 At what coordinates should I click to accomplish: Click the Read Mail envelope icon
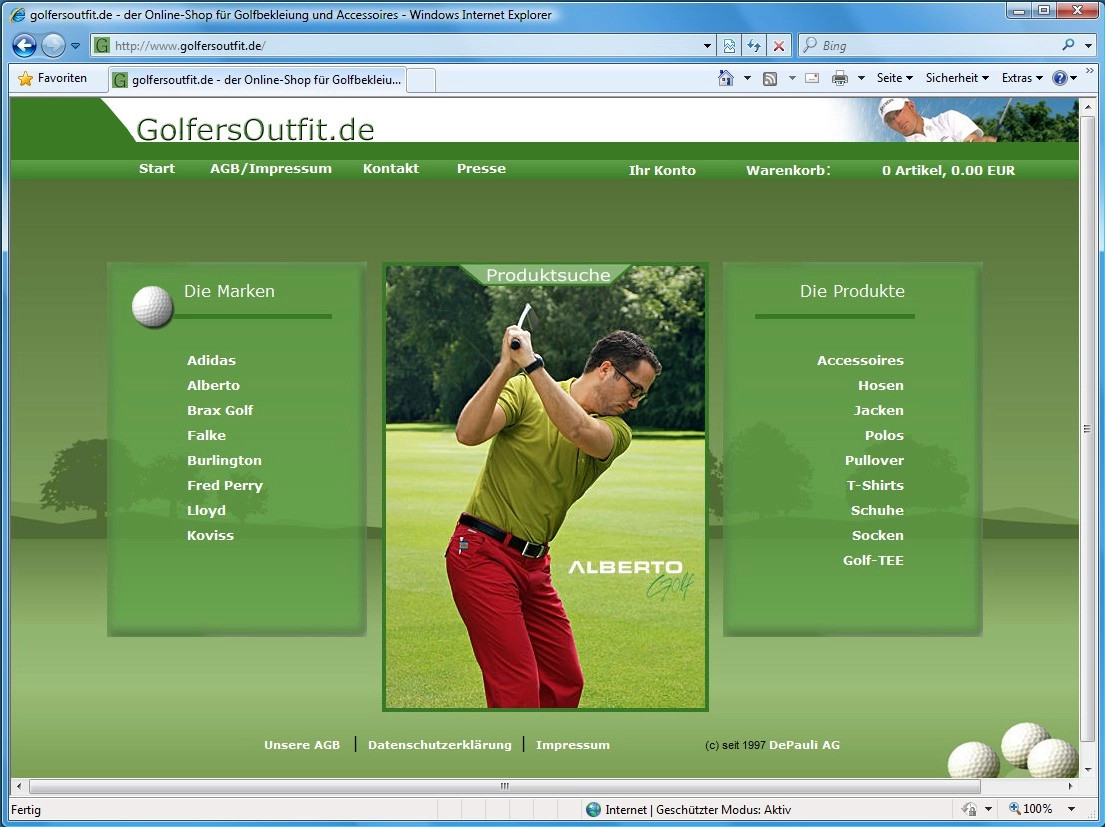point(812,78)
